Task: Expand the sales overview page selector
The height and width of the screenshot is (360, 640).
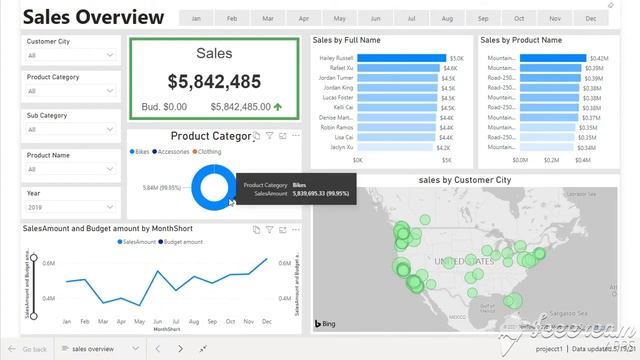Action: point(136,349)
